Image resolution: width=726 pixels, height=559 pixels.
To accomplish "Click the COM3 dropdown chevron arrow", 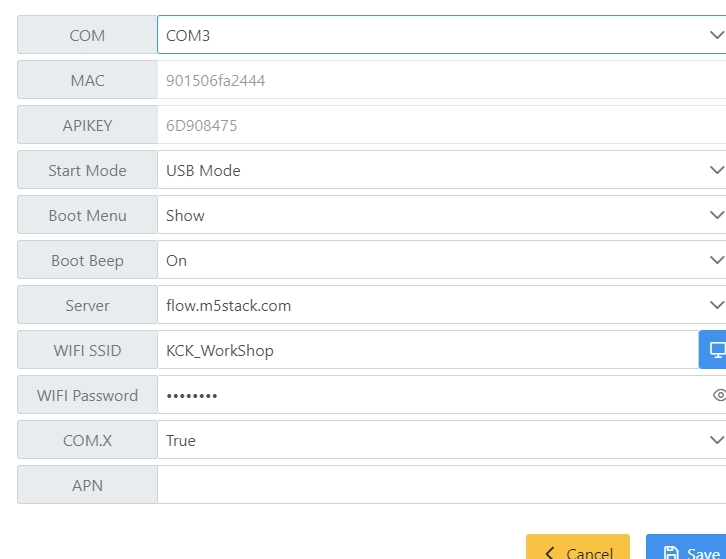I will click(716, 35).
